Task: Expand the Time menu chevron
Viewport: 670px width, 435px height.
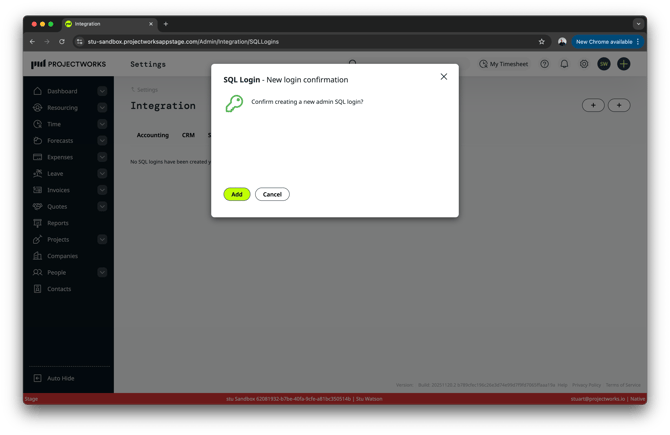Action: (x=102, y=124)
